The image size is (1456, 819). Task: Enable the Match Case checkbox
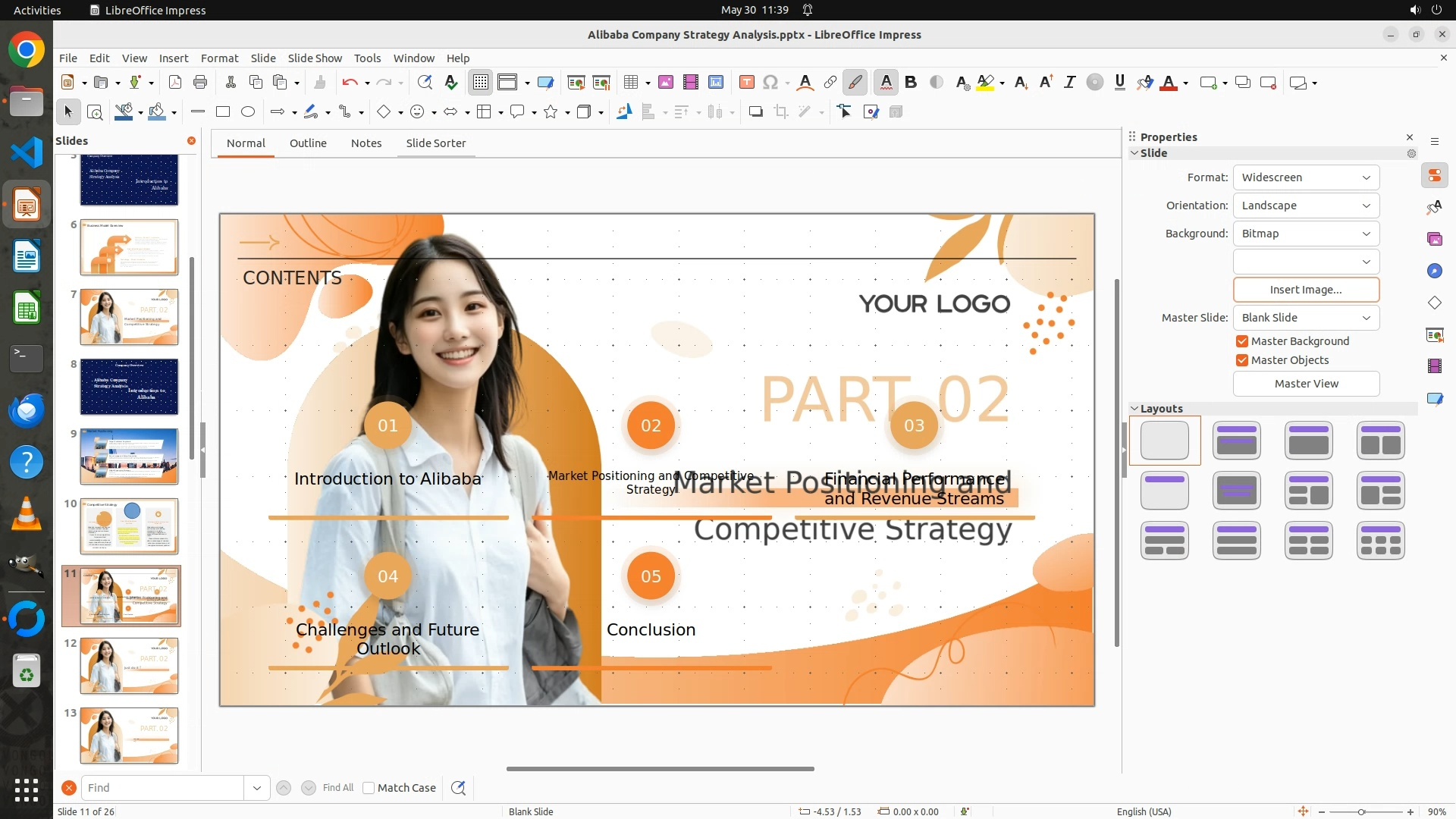pyautogui.click(x=369, y=788)
